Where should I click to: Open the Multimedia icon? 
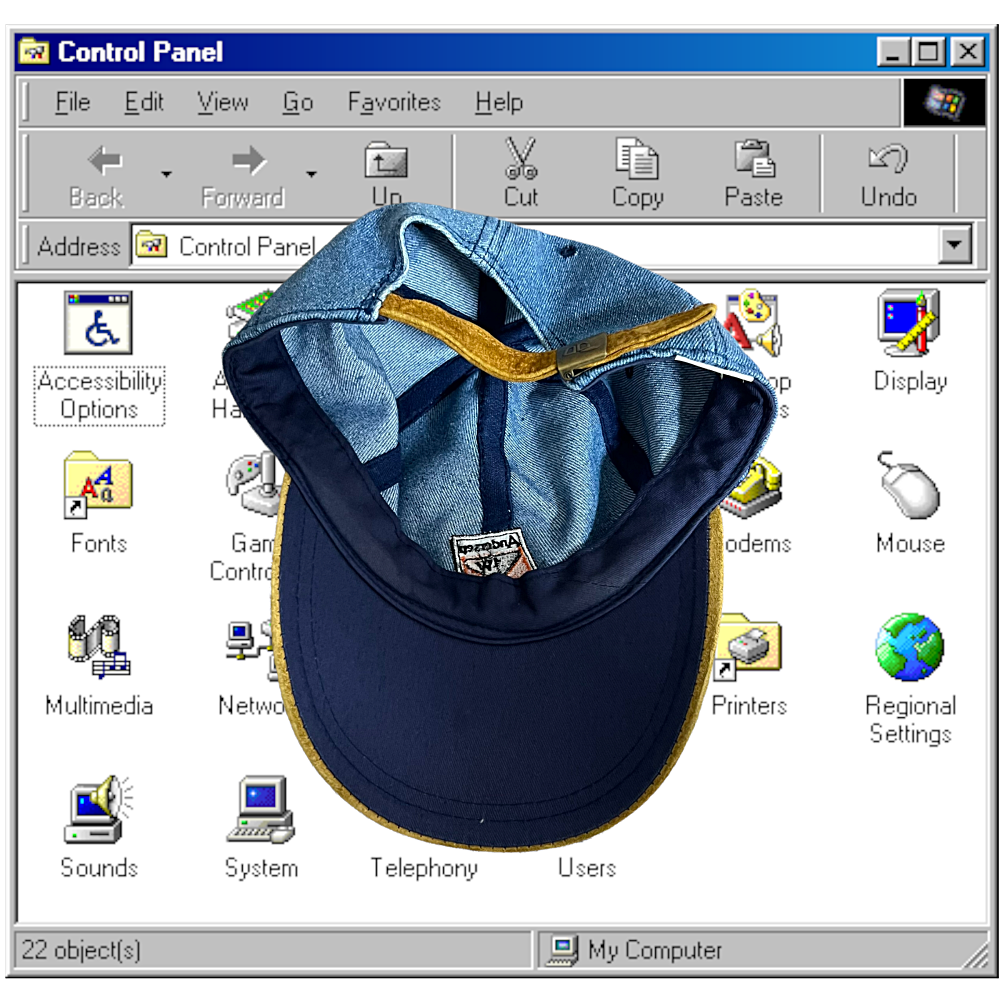pyautogui.click(x=98, y=648)
